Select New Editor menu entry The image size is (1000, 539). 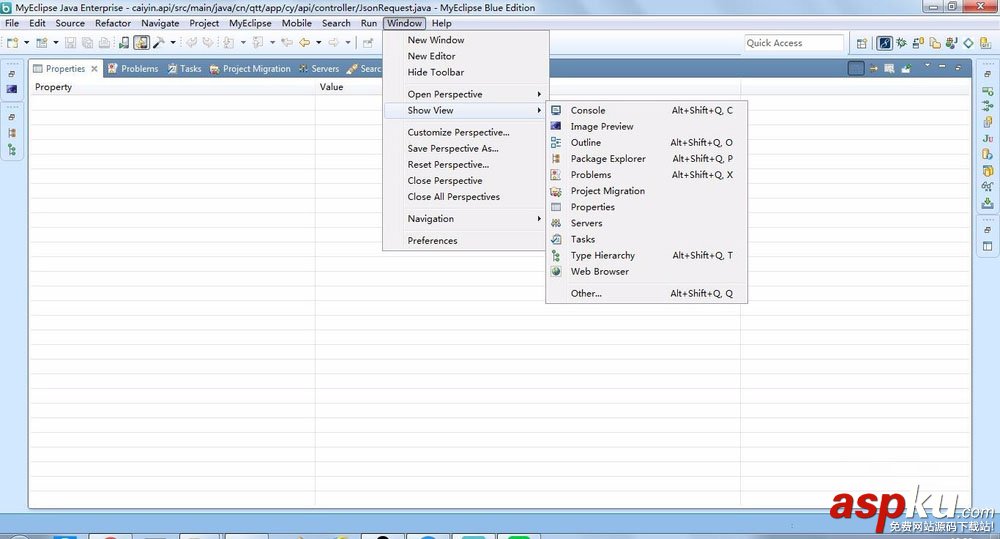coord(466,56)
